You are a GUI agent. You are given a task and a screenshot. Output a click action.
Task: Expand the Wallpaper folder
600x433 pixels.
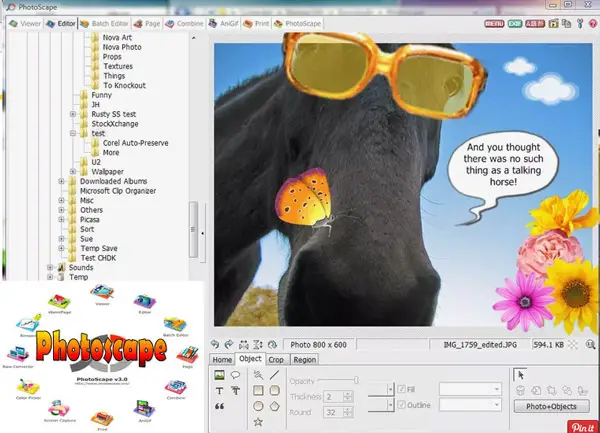73,171
